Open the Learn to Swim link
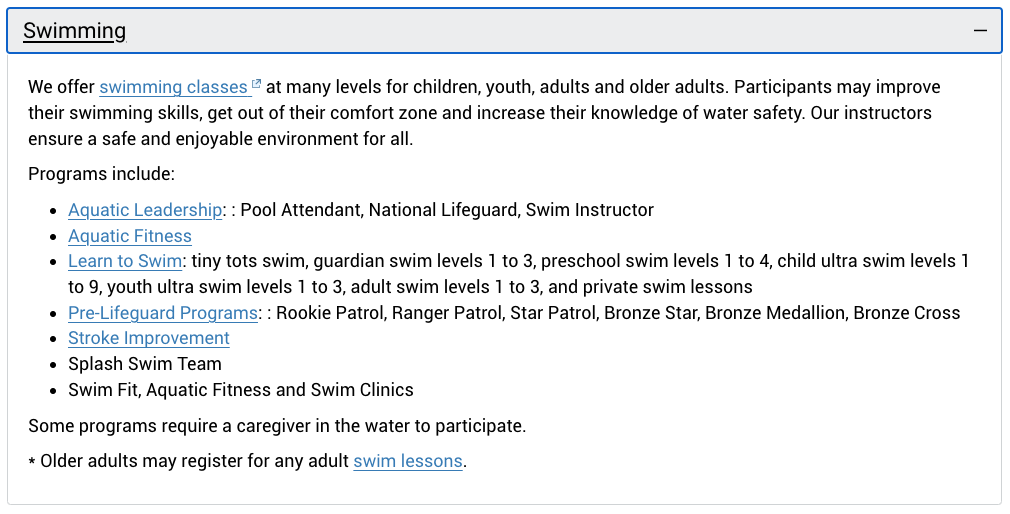Screen dimensions: 1010x514 pyautogui.click(x=125, y=261)
